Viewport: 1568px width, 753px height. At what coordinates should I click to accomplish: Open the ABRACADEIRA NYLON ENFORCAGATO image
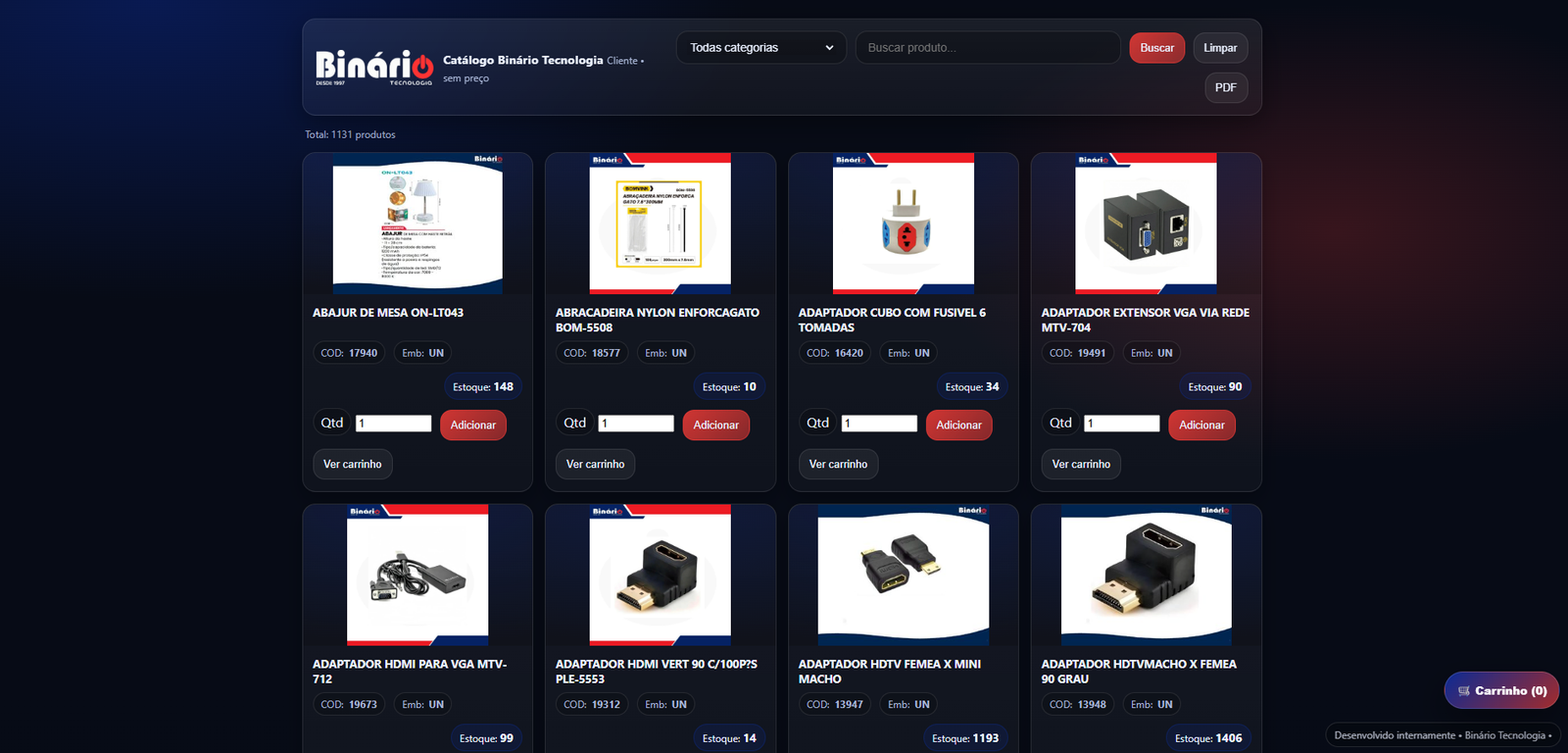661,224
